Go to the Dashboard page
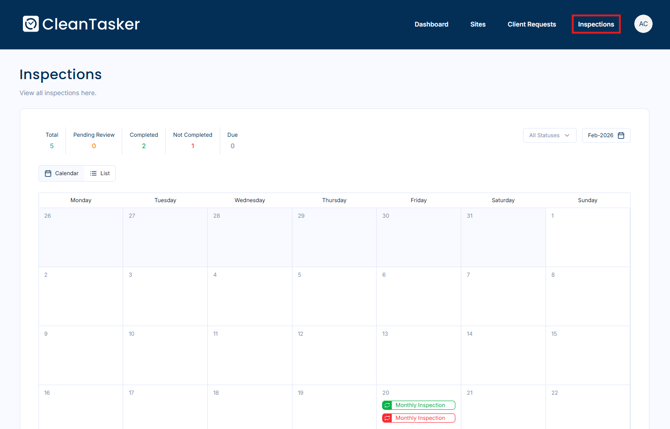 (x=431, y=24)
